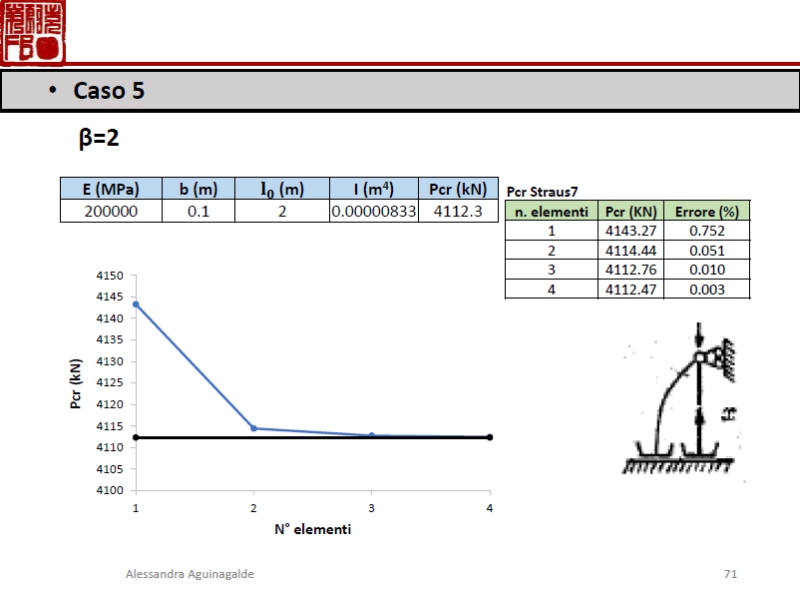Viewport: 800px width, 600px height.
Task: Click the 4112.47 cell in last row
Action: (630, 289)
